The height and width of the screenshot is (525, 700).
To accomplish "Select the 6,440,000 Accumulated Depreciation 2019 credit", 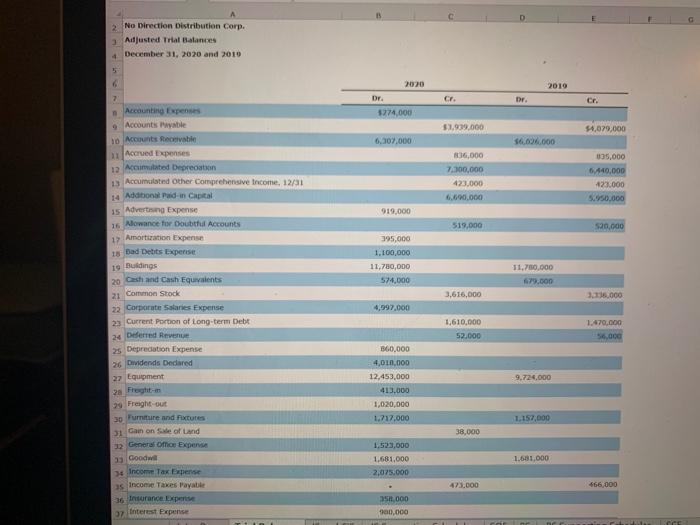I will click(607, 170).
